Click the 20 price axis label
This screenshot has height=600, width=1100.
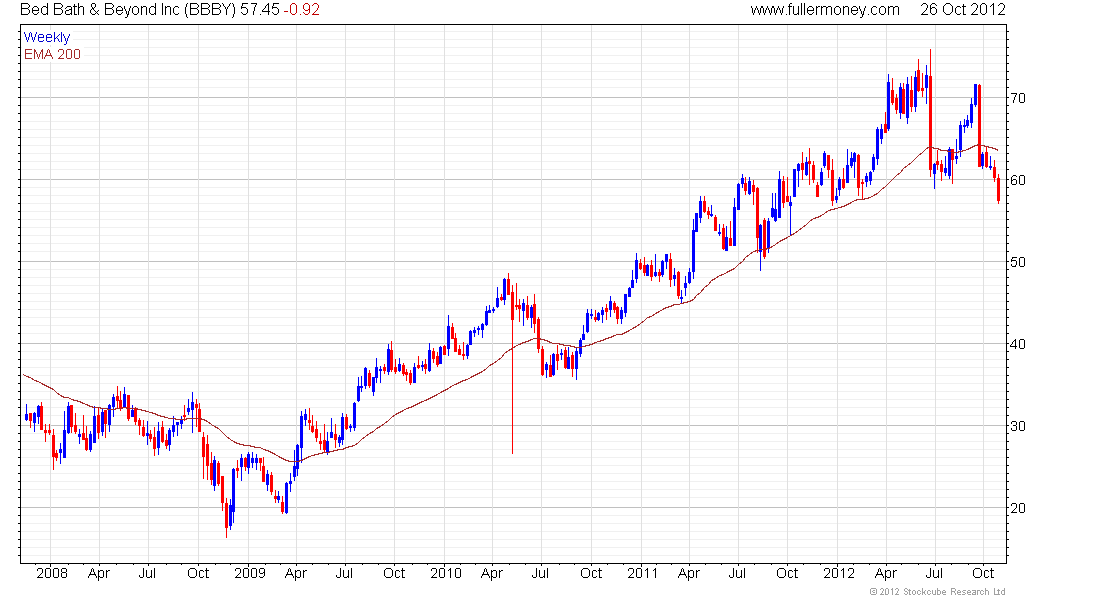tap(1017, 509)
